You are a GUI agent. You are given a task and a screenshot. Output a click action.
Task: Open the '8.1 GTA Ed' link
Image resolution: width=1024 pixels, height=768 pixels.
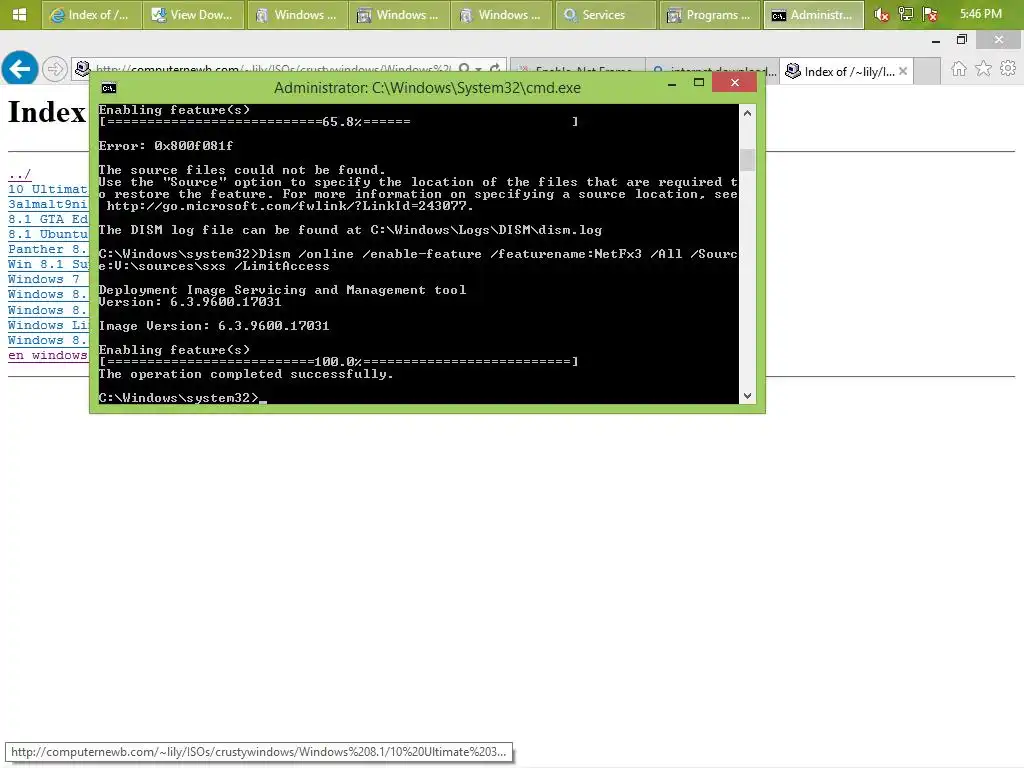48,219
